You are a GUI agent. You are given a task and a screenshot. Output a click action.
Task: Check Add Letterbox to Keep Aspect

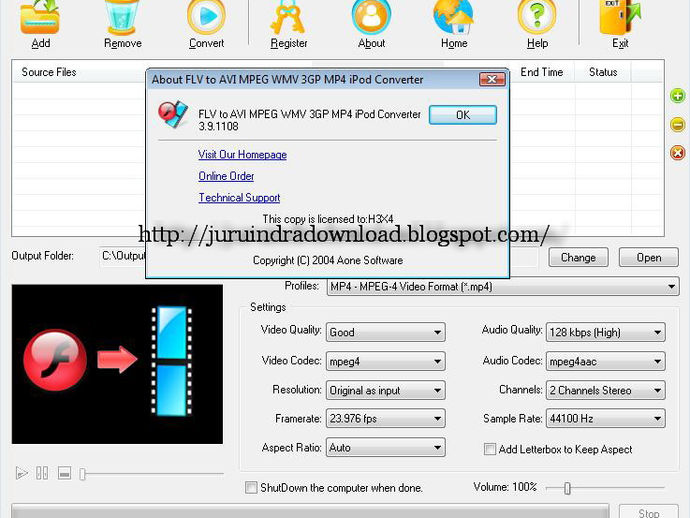pyautogui.click(x=490, y=449)
